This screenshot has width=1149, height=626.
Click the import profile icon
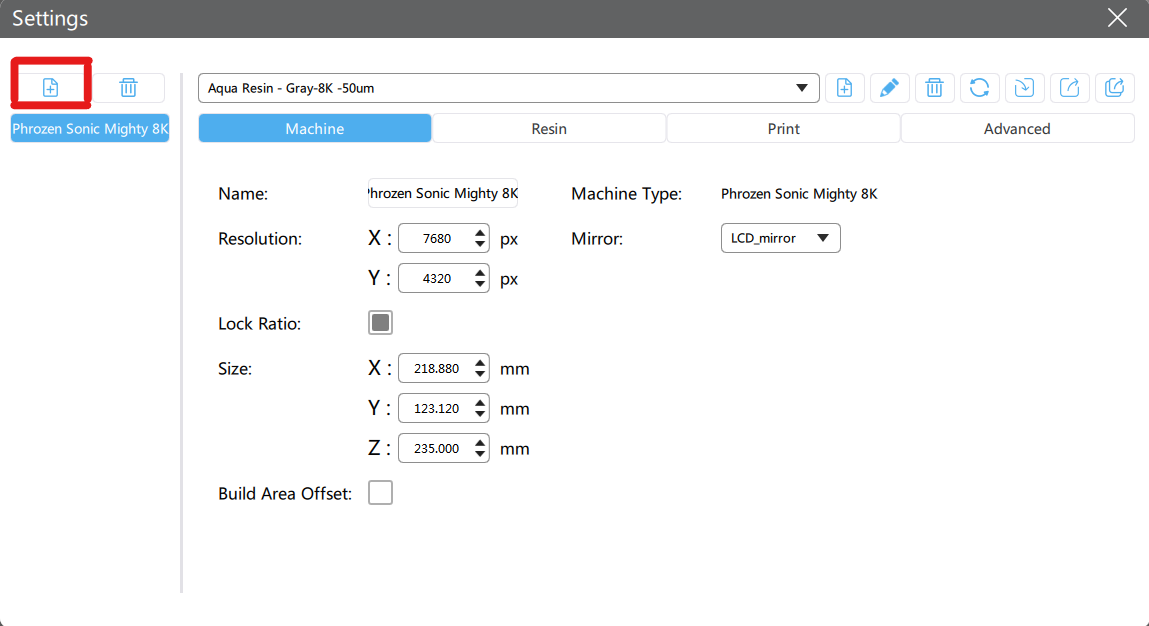1024,88
